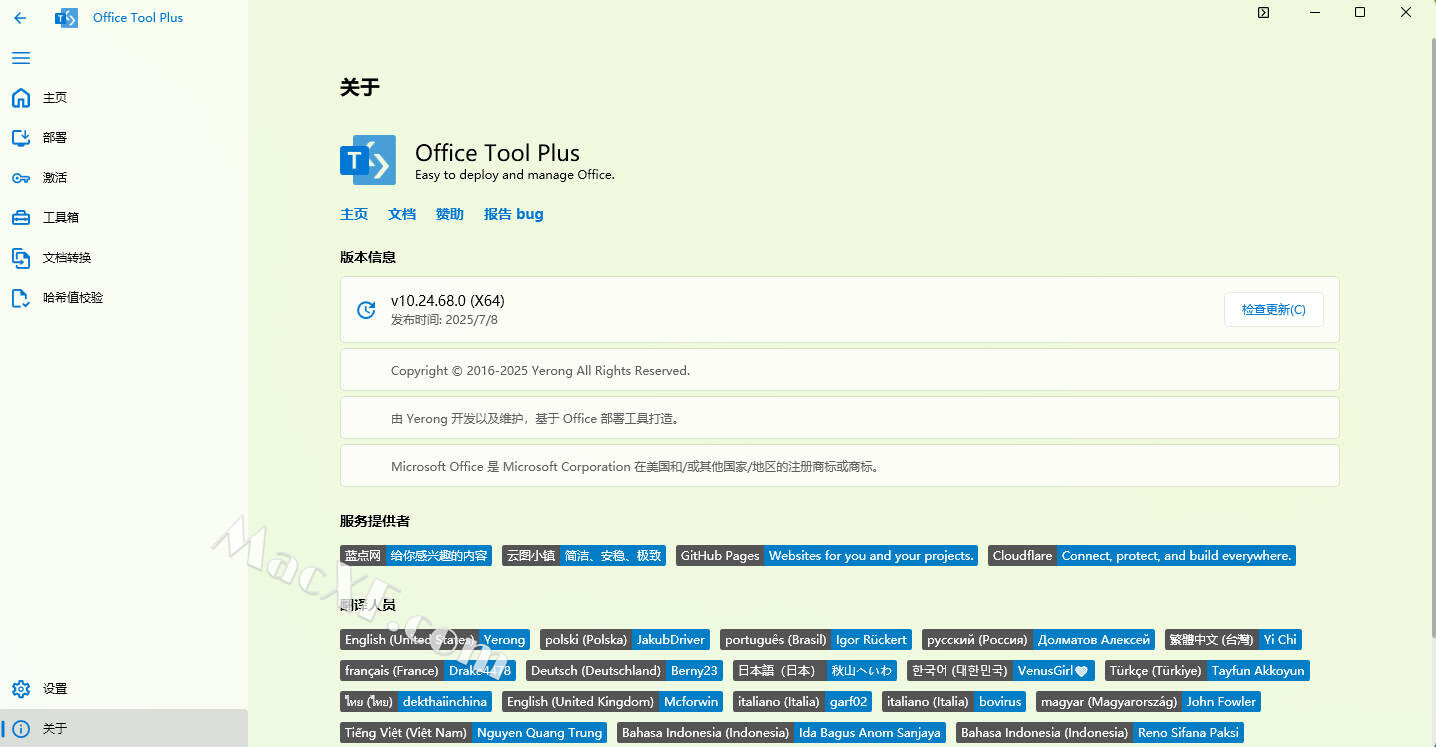Viewport: 1436px width, 747px height.
Task: Click the English (United States) Yerong translator badge
Action: pos(435,640)
